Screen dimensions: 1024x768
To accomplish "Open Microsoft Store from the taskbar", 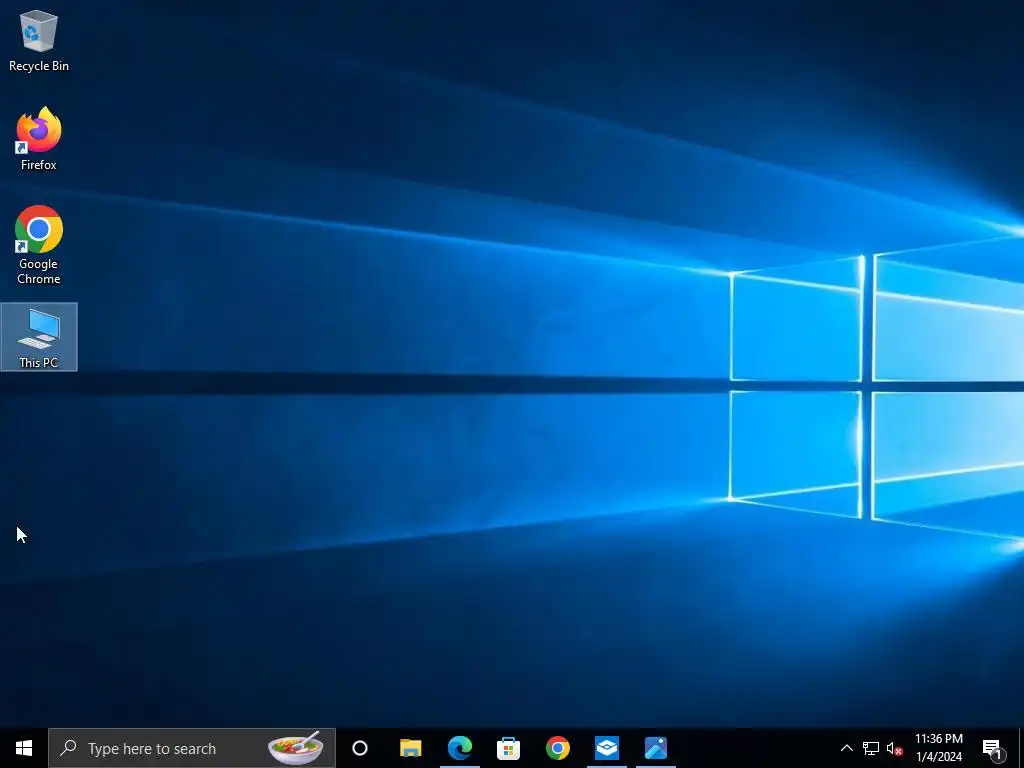I will pyautogui.click(x=508, y=748).
